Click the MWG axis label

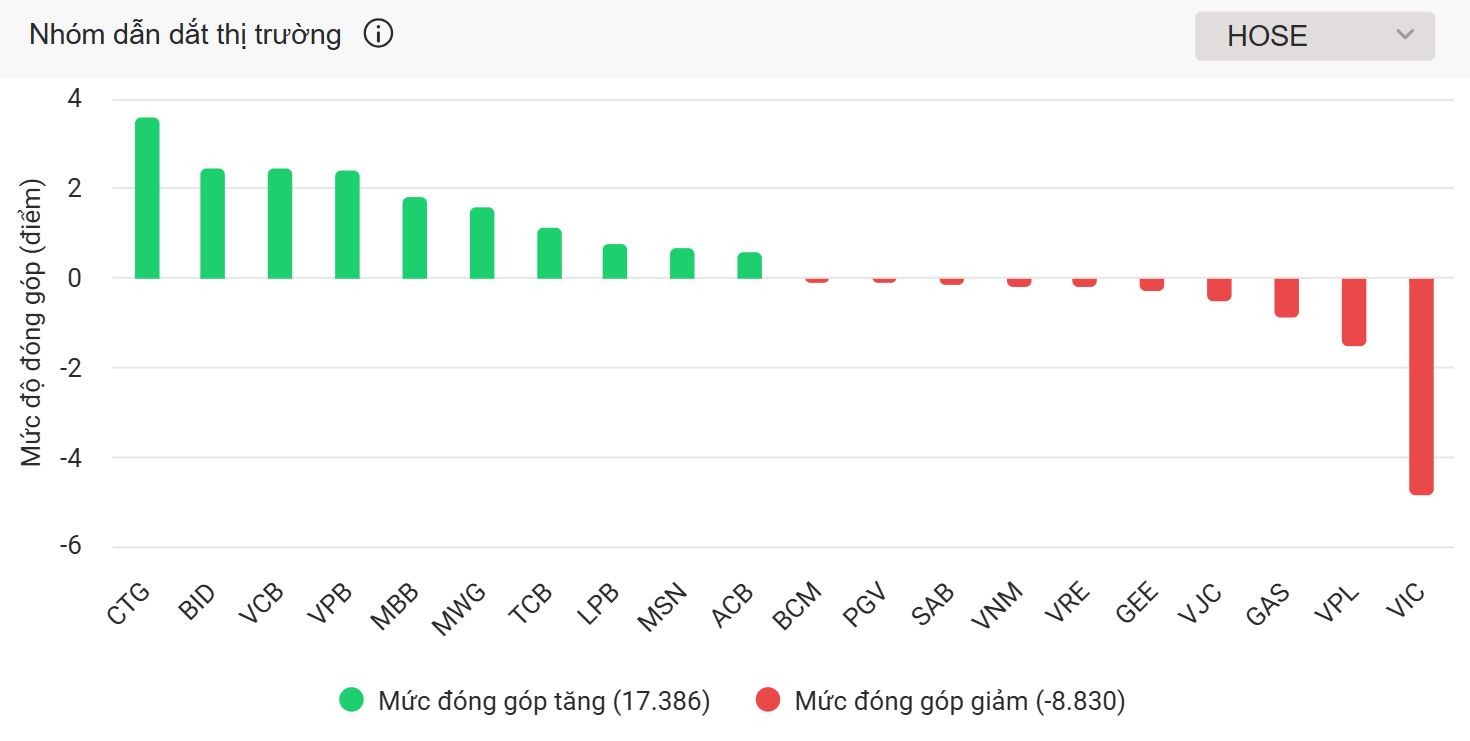point(459,608)
